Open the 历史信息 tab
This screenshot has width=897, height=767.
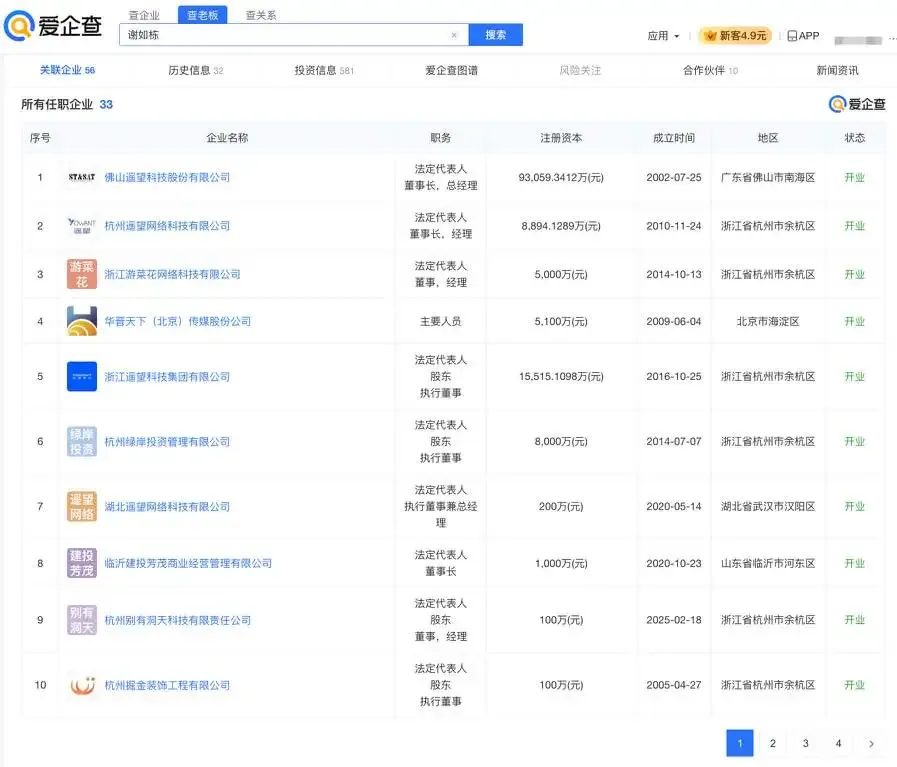pyautogui.click(x=195, y=70)
